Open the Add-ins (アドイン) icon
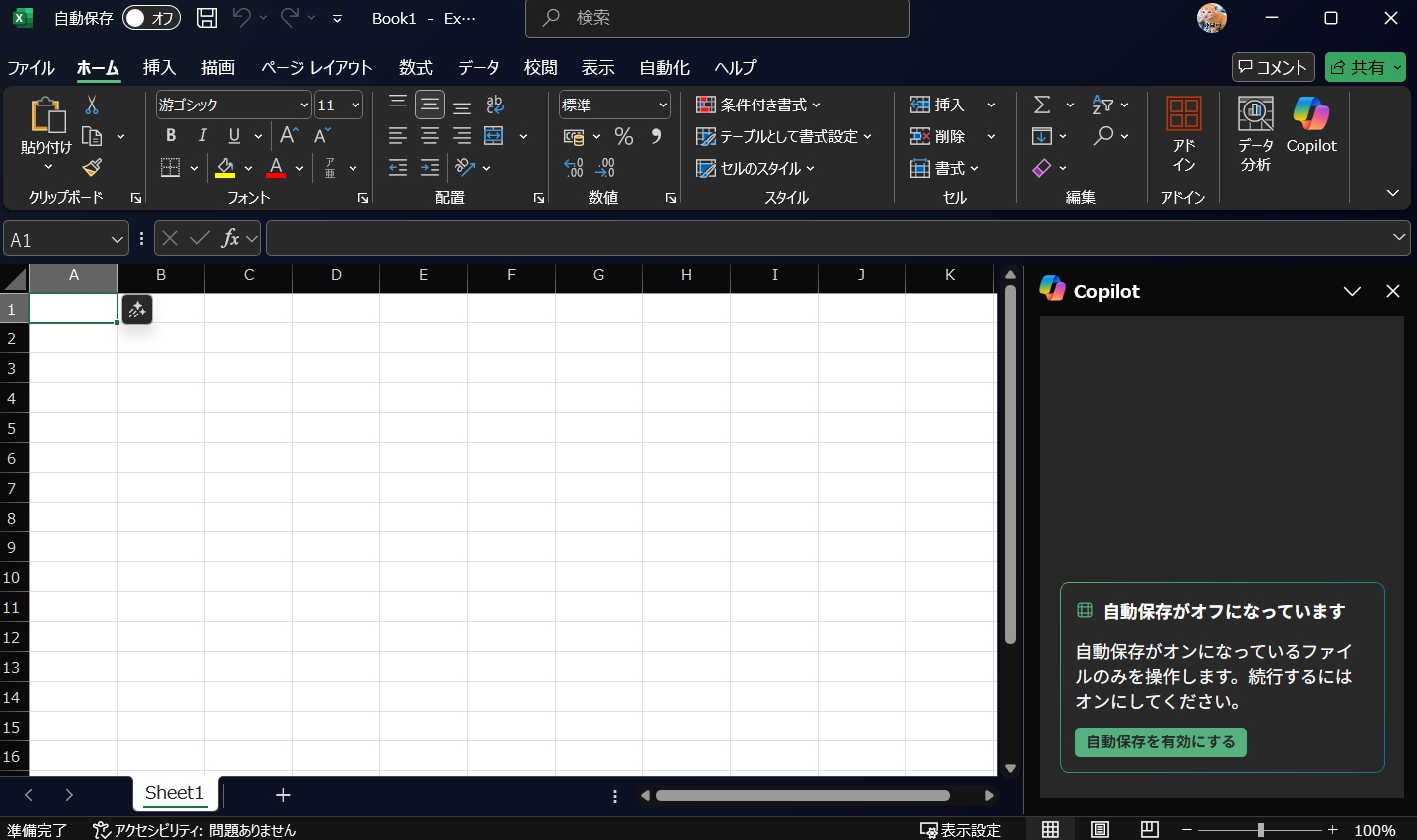 [x=1184, y=134]
